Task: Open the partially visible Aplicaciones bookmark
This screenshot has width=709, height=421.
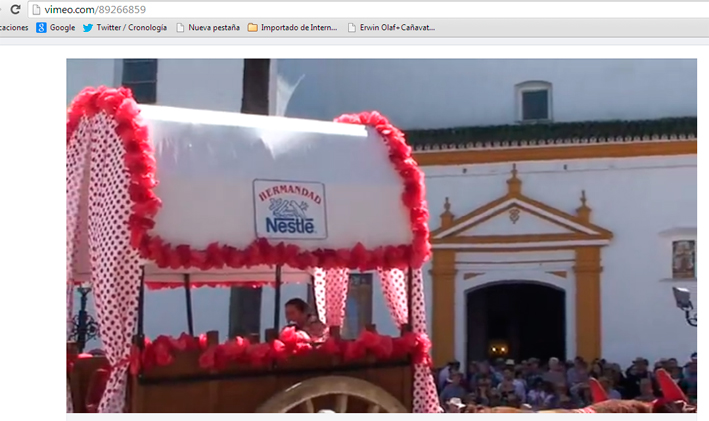Action: click(x=13, y=27)
